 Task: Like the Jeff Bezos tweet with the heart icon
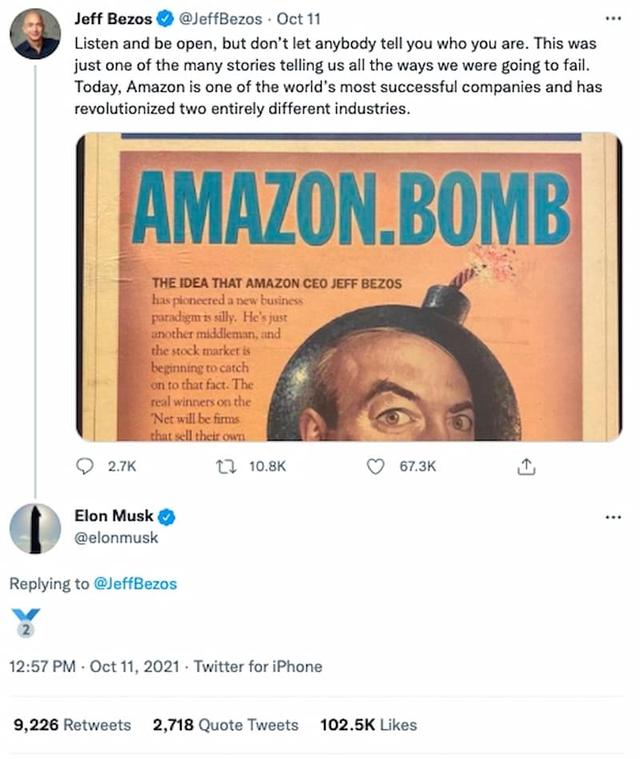(376, 466)
